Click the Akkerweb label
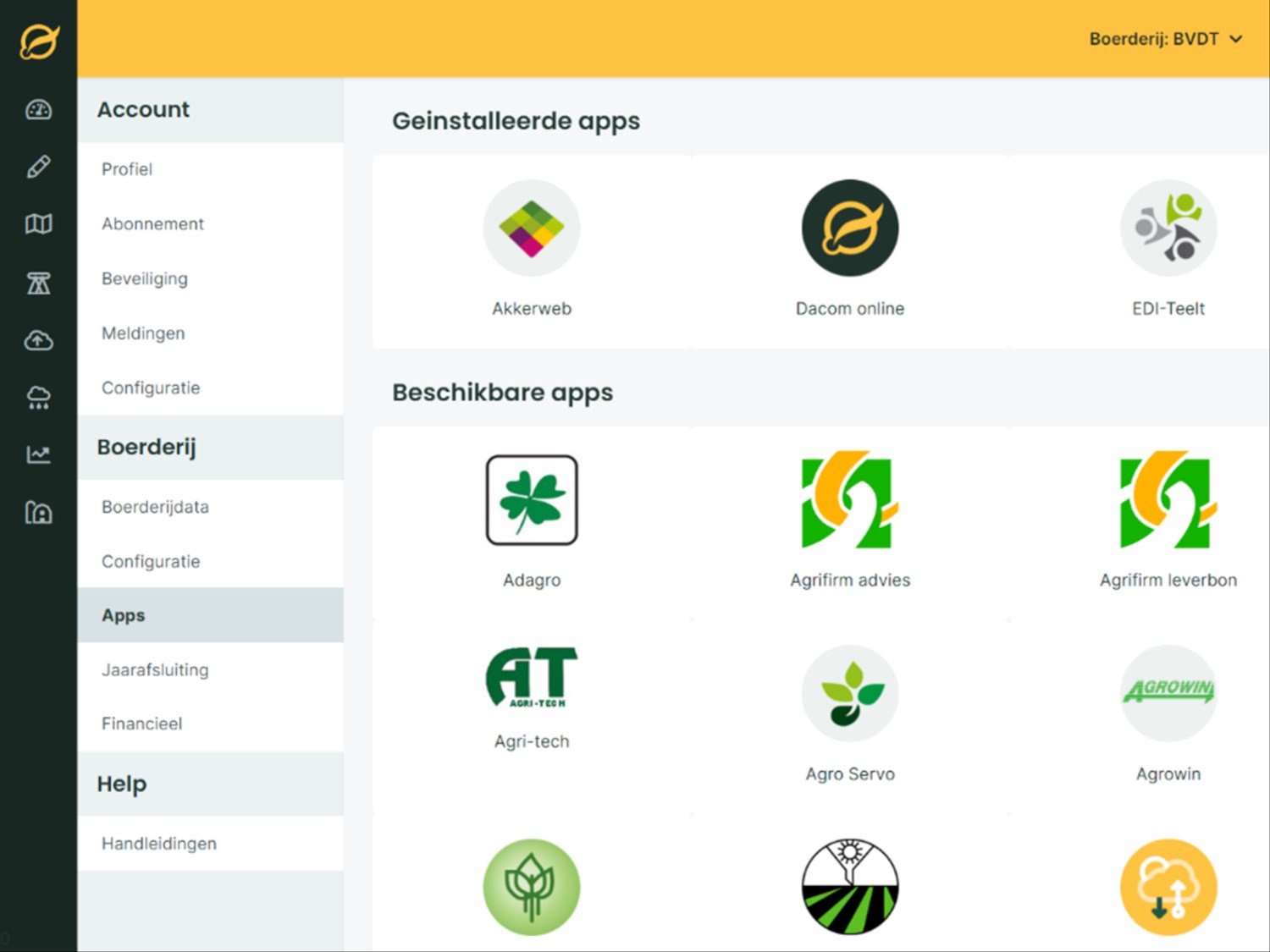 [532, 309]
